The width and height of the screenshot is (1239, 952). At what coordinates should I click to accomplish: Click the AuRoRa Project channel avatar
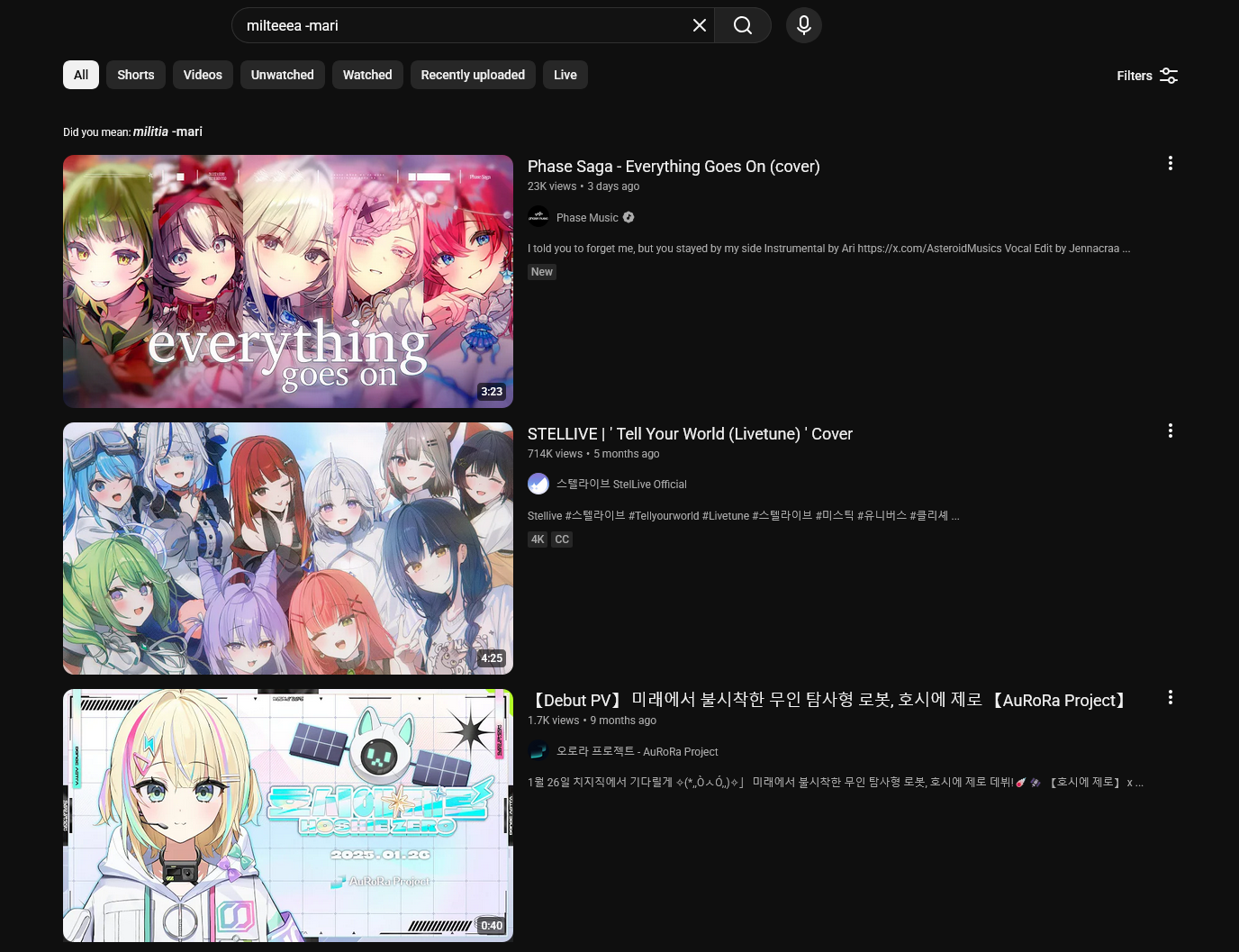538,751
